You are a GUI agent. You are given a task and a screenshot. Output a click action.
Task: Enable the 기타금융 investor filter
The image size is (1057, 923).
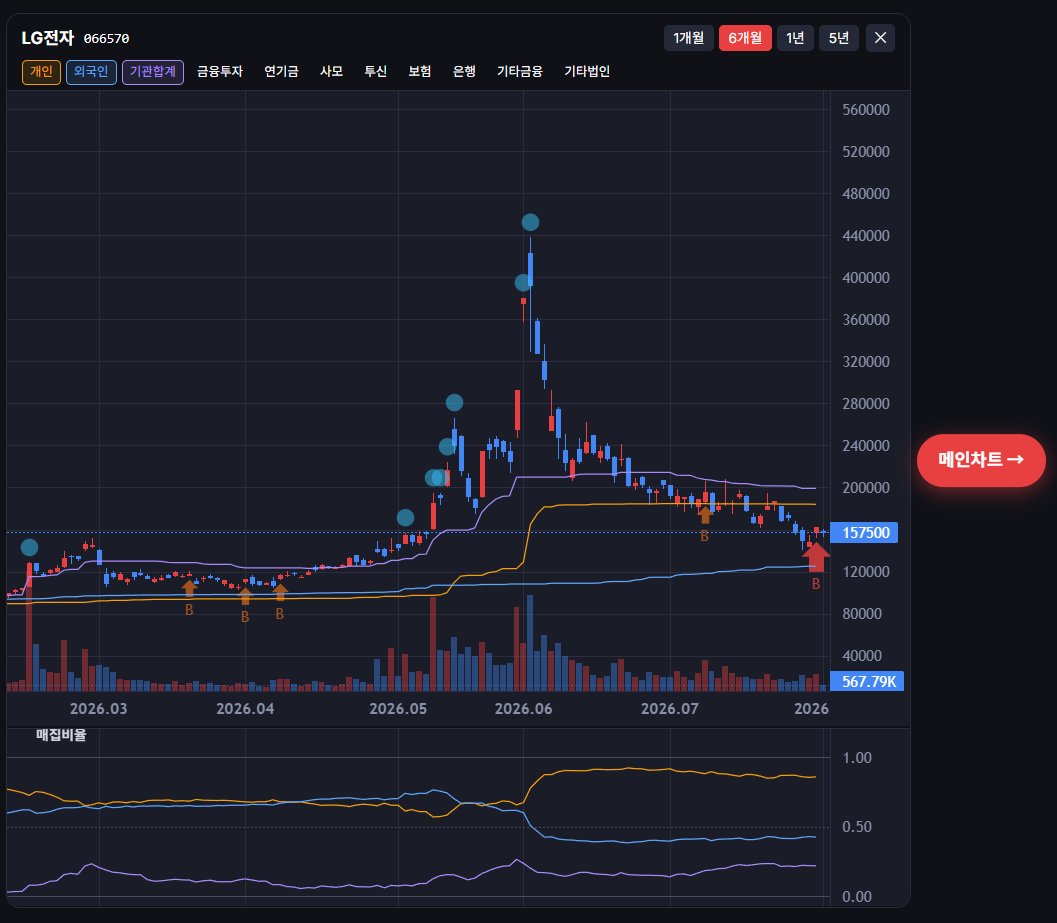(520, 71)
